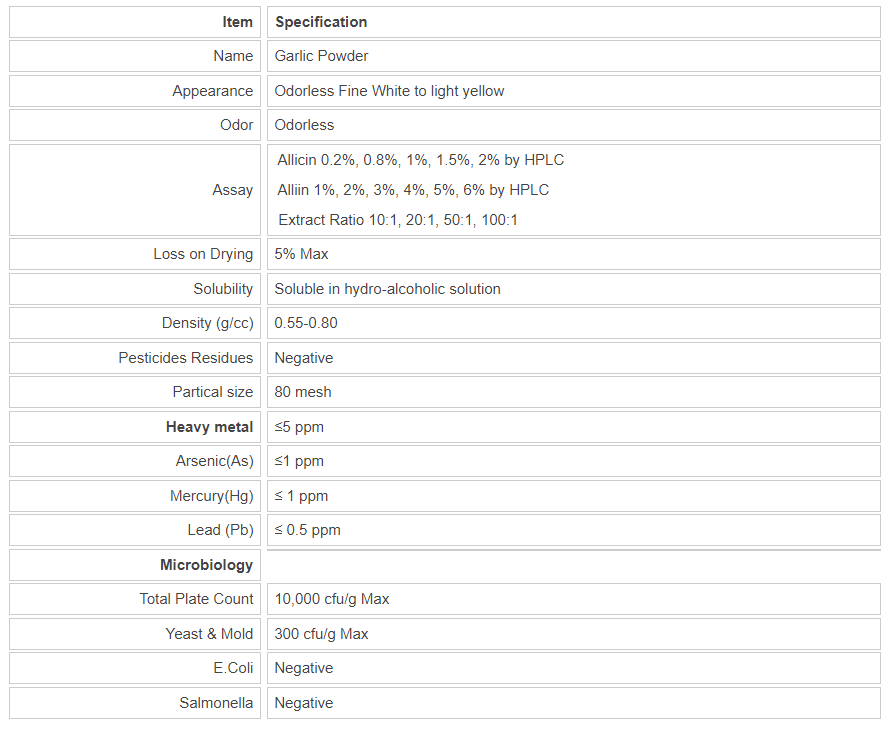894x733 pixels.
Task: Select the Extract Ratio line
Action: 398,220
